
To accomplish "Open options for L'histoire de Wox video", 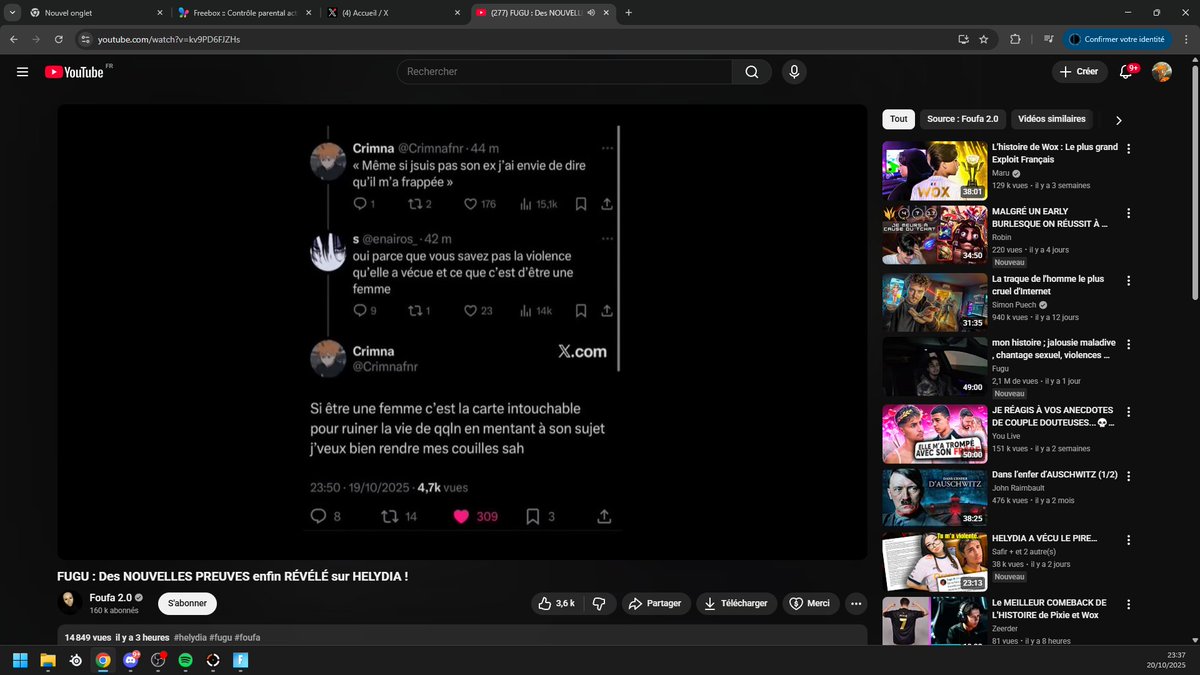I will click(x=1129, y=148).
